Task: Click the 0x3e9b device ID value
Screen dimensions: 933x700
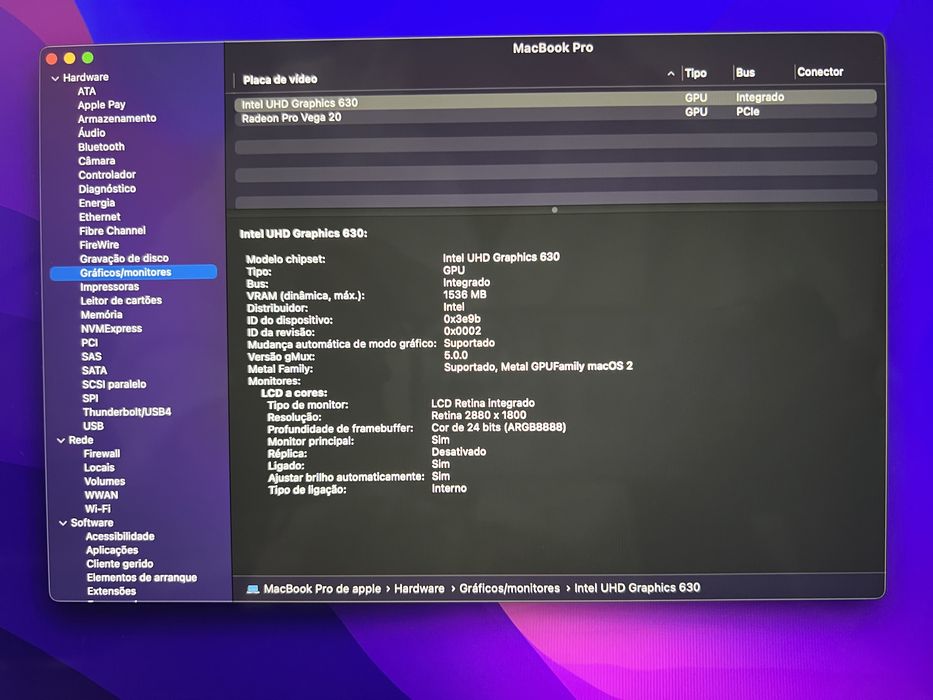Action: [x=462, y=319]
